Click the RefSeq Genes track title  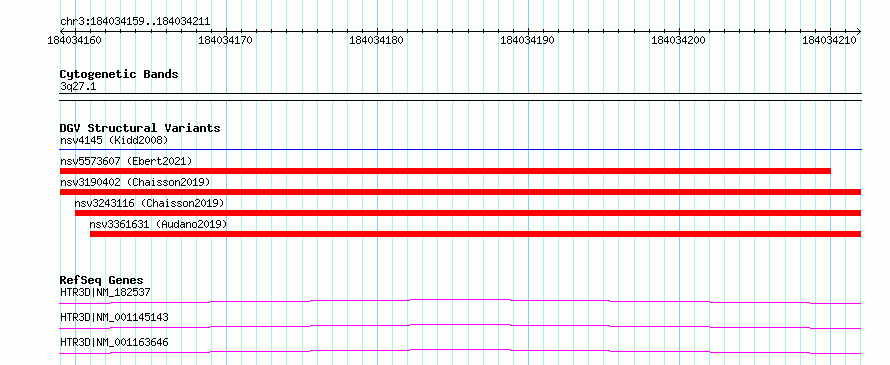[x=102, y=280]
